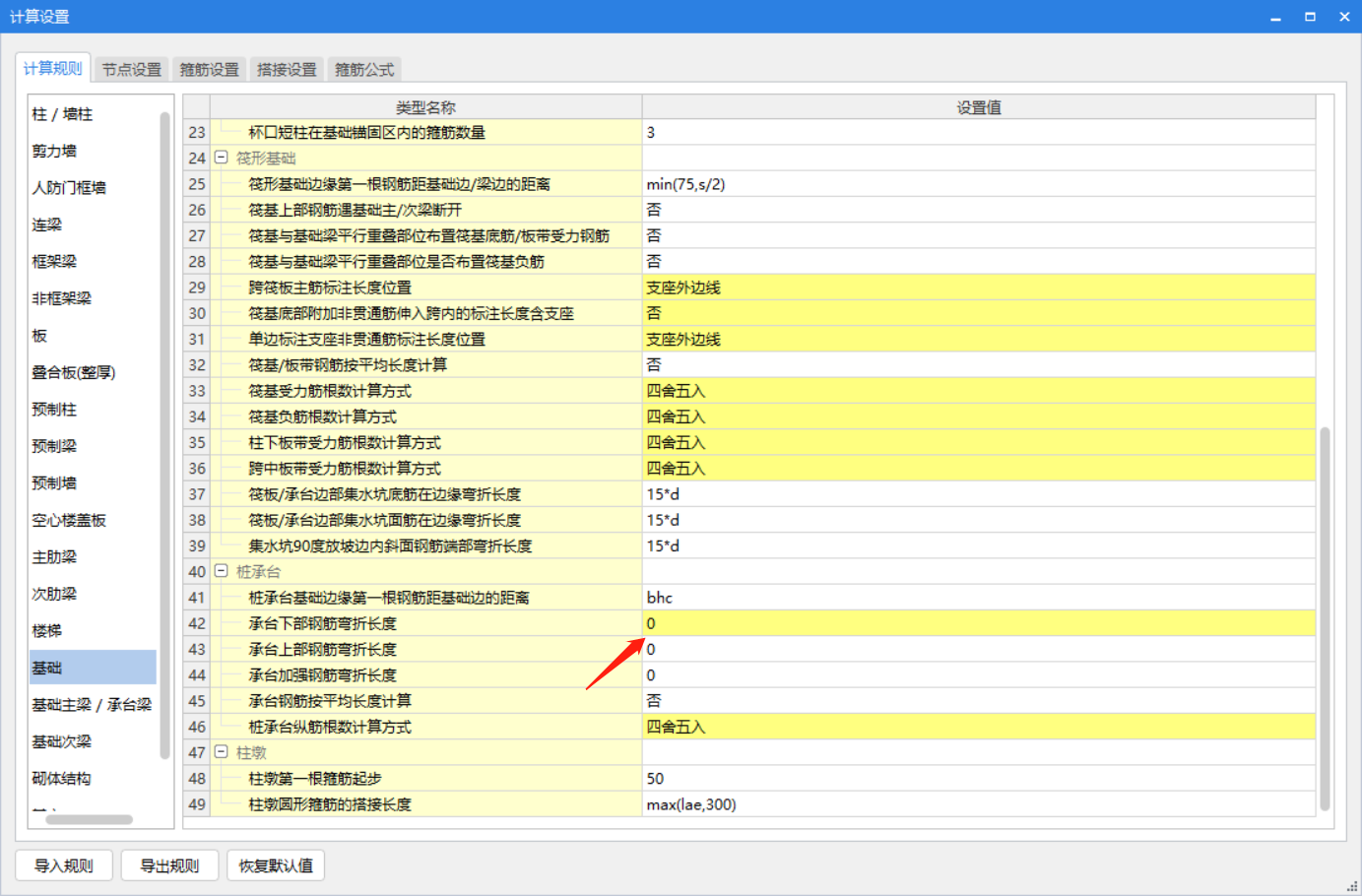The image size is (1362, 896).
Task: Edit value of 承台加强钢筋弯折长度
Action: point(979,675)
